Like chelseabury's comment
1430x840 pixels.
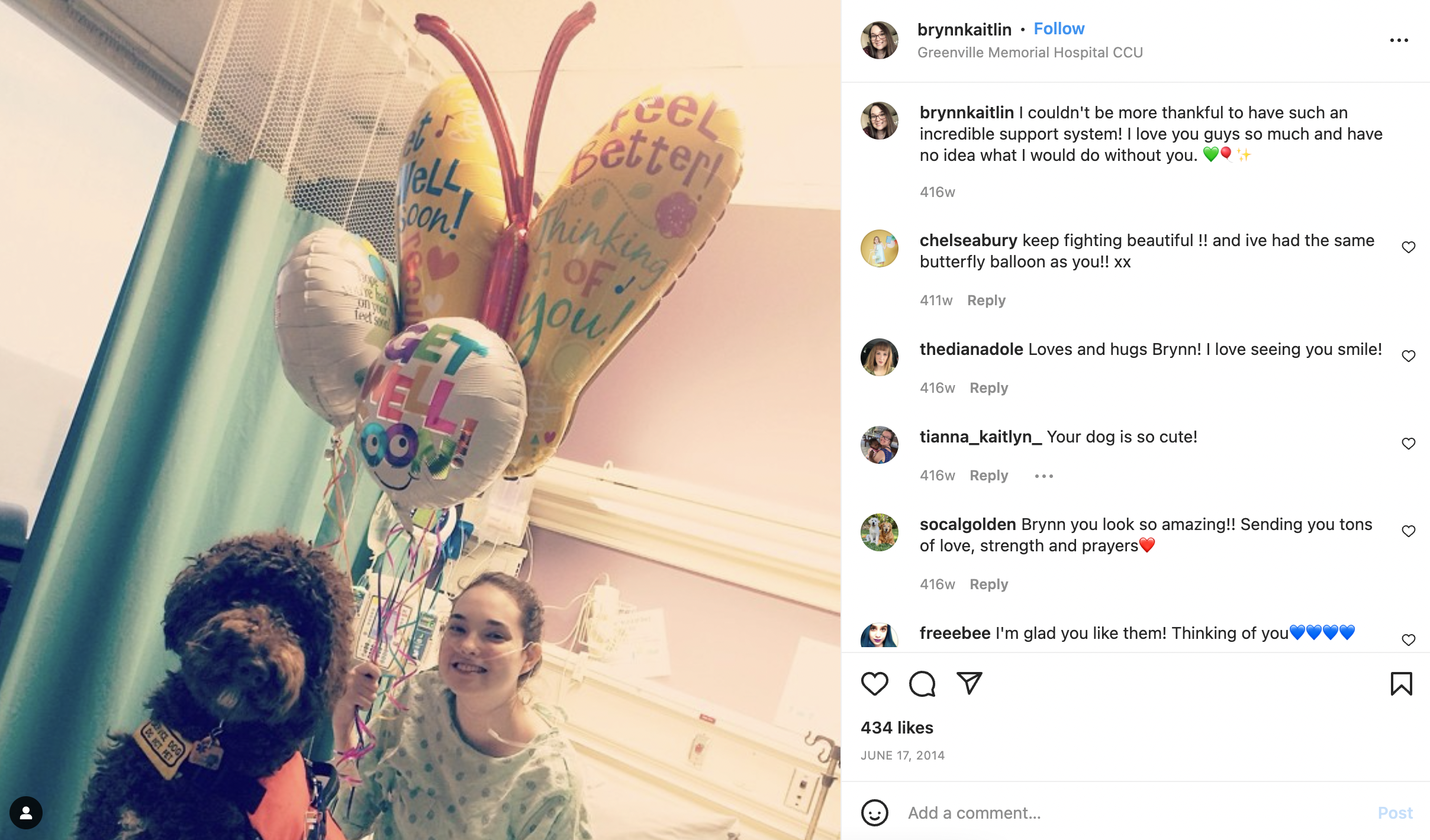(1408, 247)
